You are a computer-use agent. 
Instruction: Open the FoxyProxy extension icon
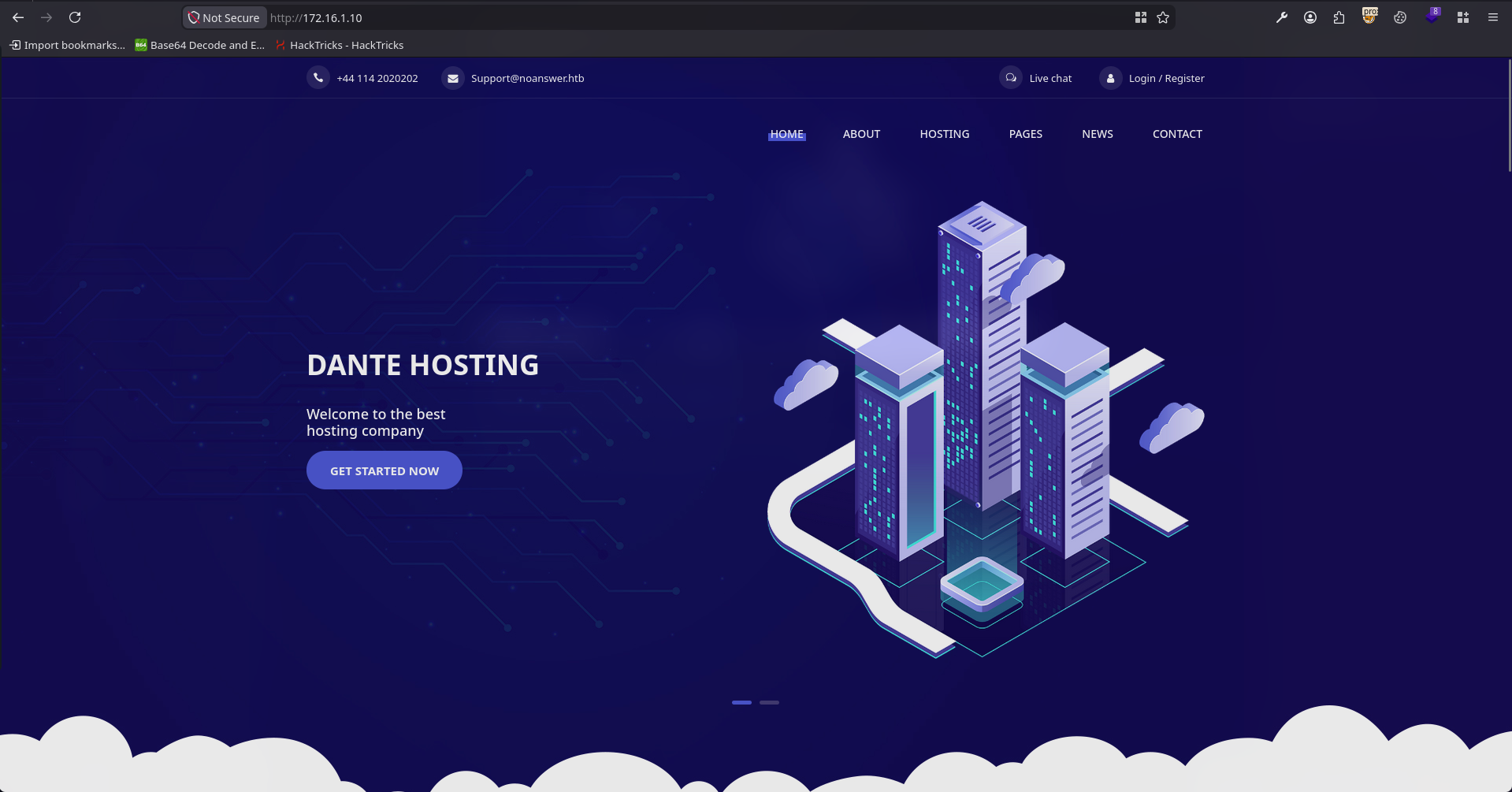(1369, 16)
